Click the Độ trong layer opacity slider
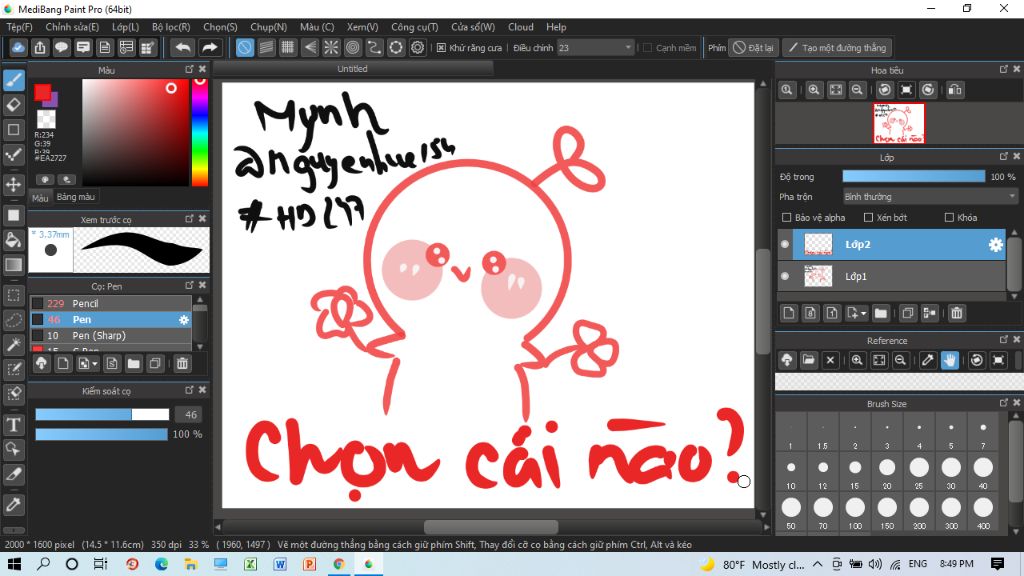This screenshot has width=1024, height=576. [914, 176]
